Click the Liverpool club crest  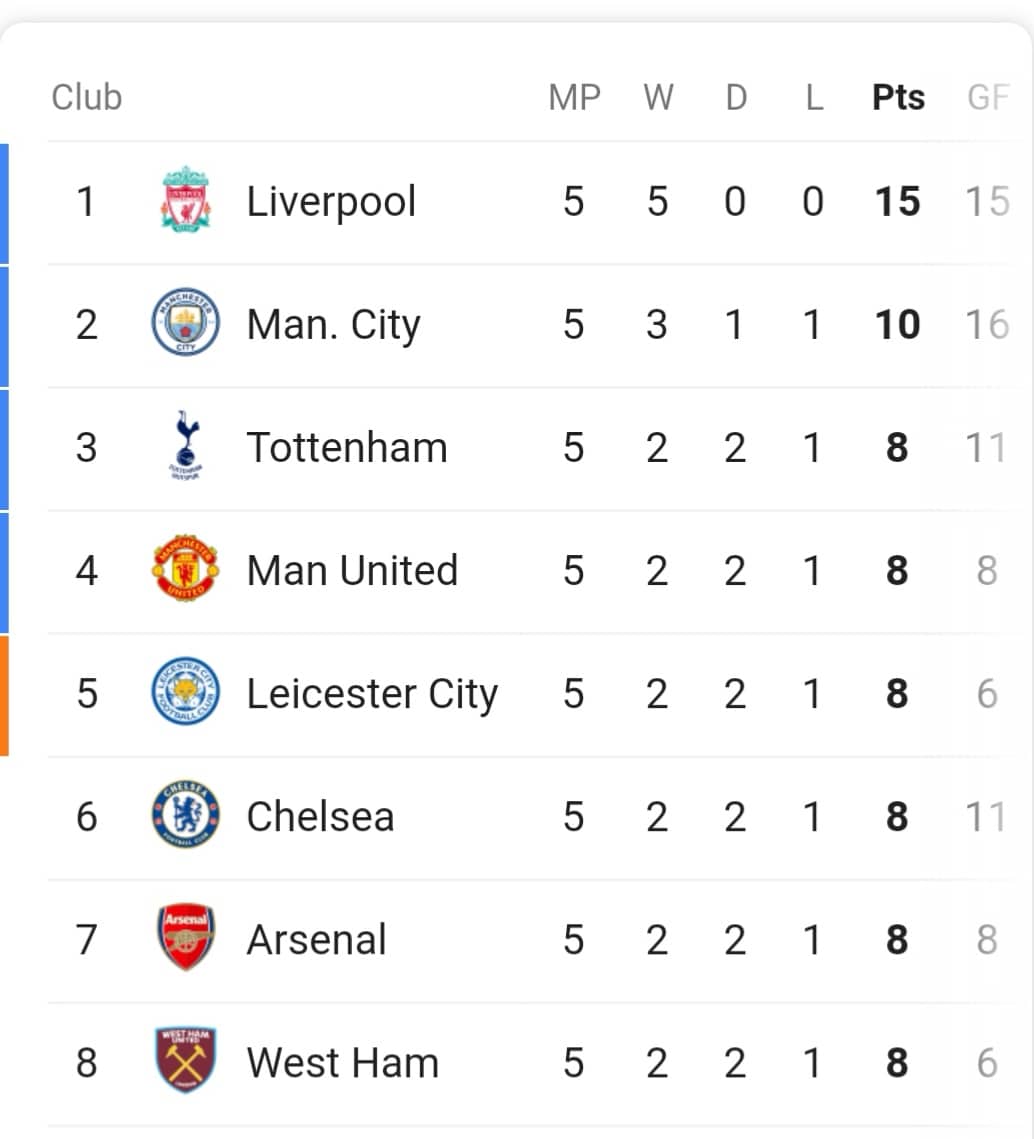tap(186, 200)
